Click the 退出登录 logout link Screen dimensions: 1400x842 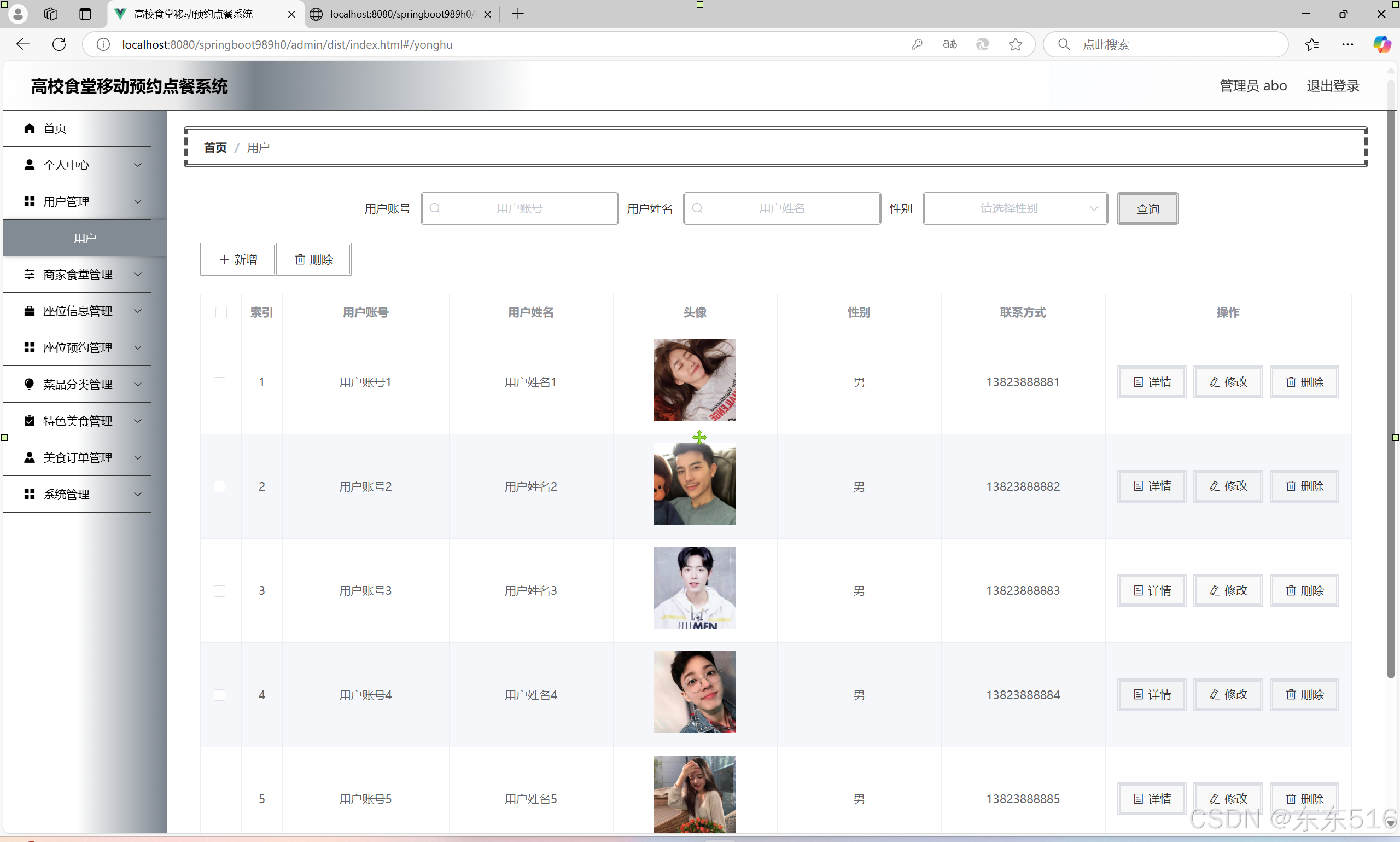coord(1333,86)
